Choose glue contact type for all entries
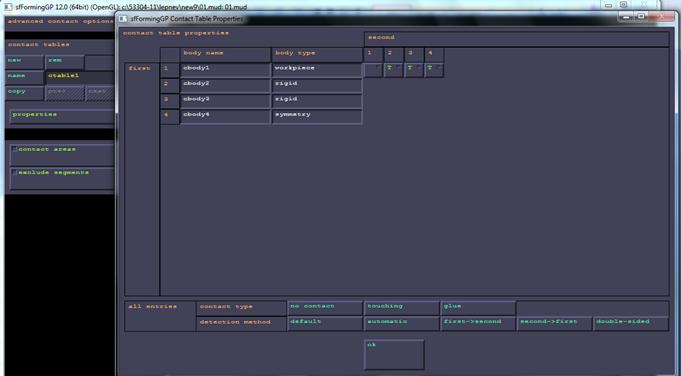This screenshot has height=376, width=681. pyautogui.click(x=478, y=308)
